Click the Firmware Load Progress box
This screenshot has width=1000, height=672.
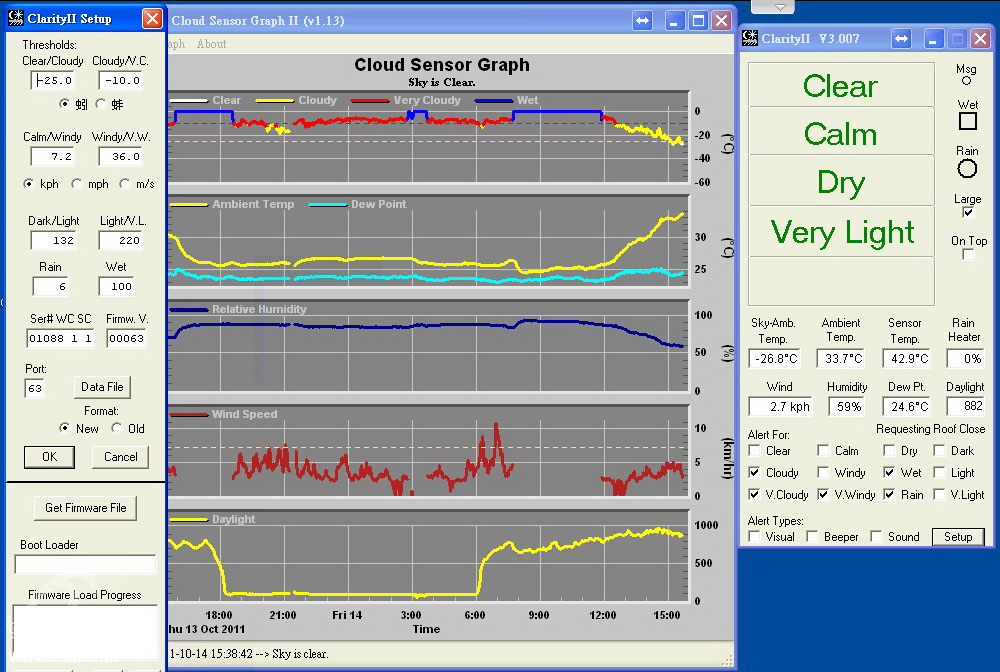[85, 632]
